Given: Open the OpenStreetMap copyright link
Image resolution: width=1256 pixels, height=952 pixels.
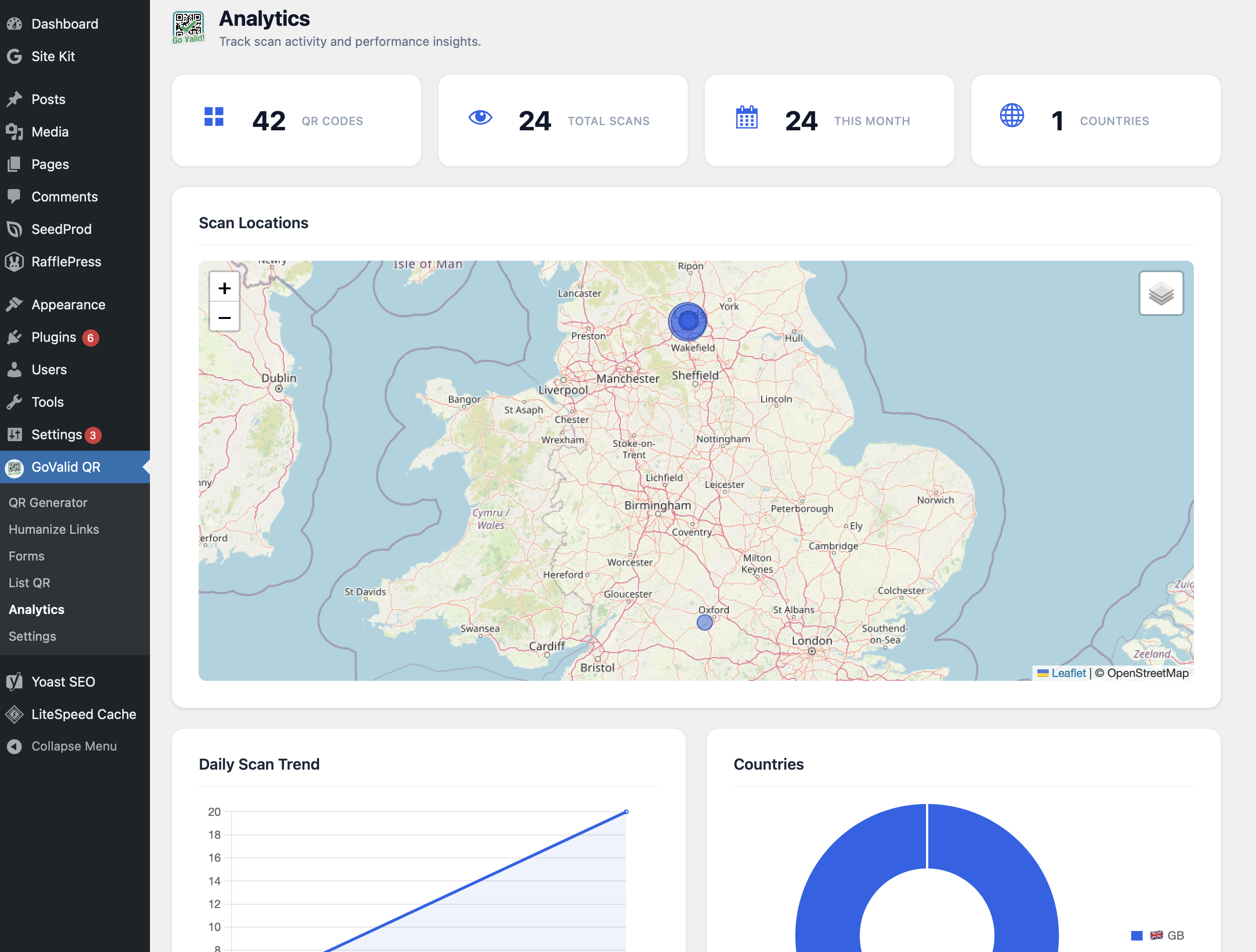Looking at the screenshot, I should [1148, 673].
